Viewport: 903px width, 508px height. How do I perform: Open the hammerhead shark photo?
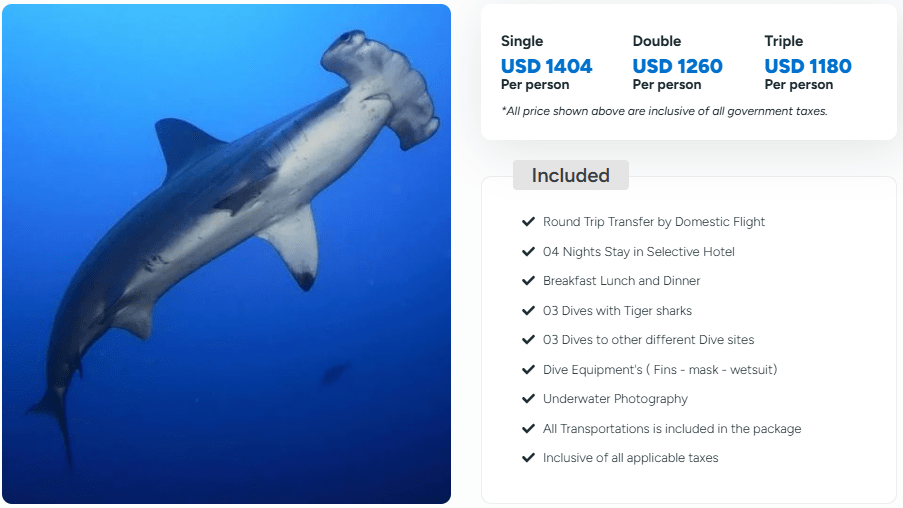(226, 254)
